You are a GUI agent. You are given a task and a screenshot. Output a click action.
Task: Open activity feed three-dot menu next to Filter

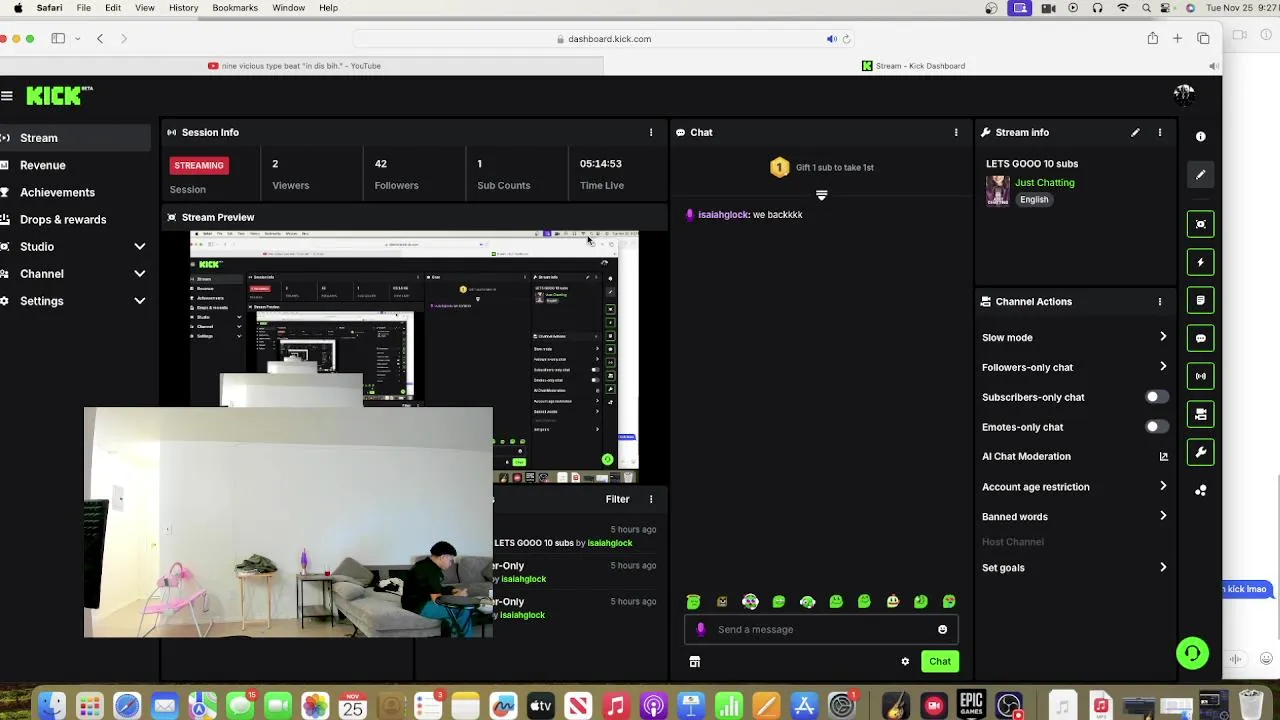point(651,499)
